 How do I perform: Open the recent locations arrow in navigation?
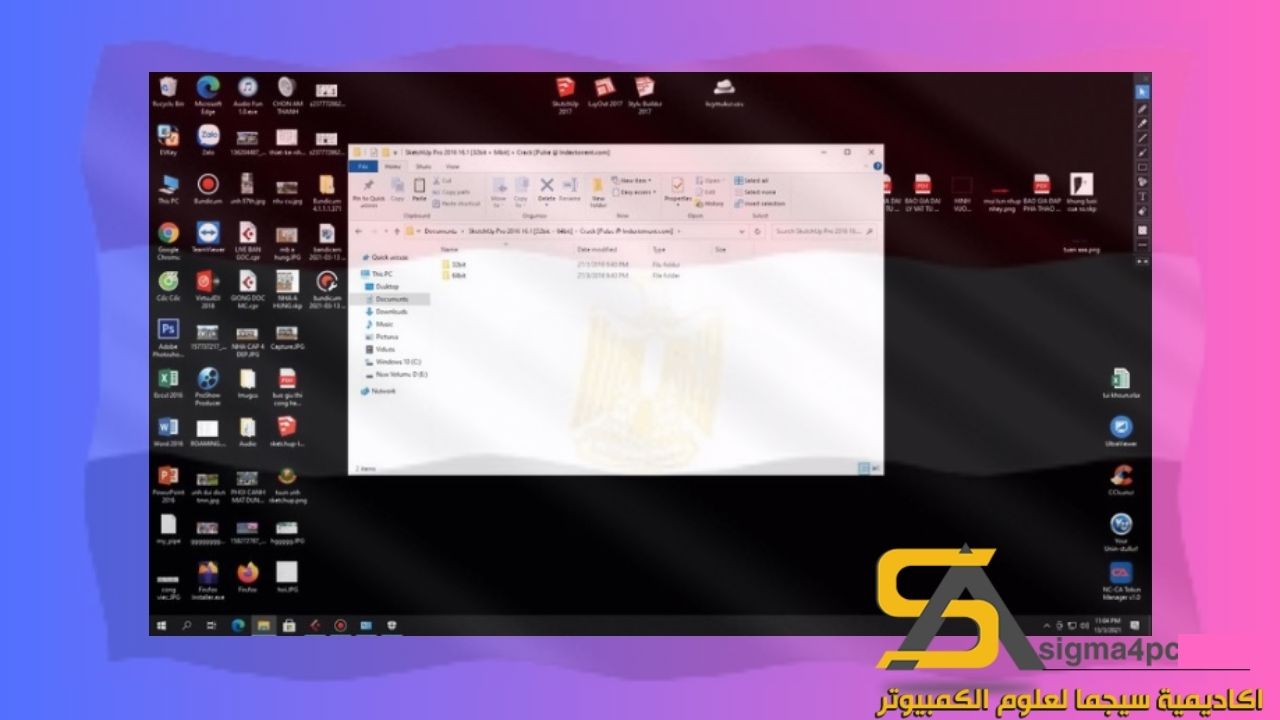pos(384,231)
